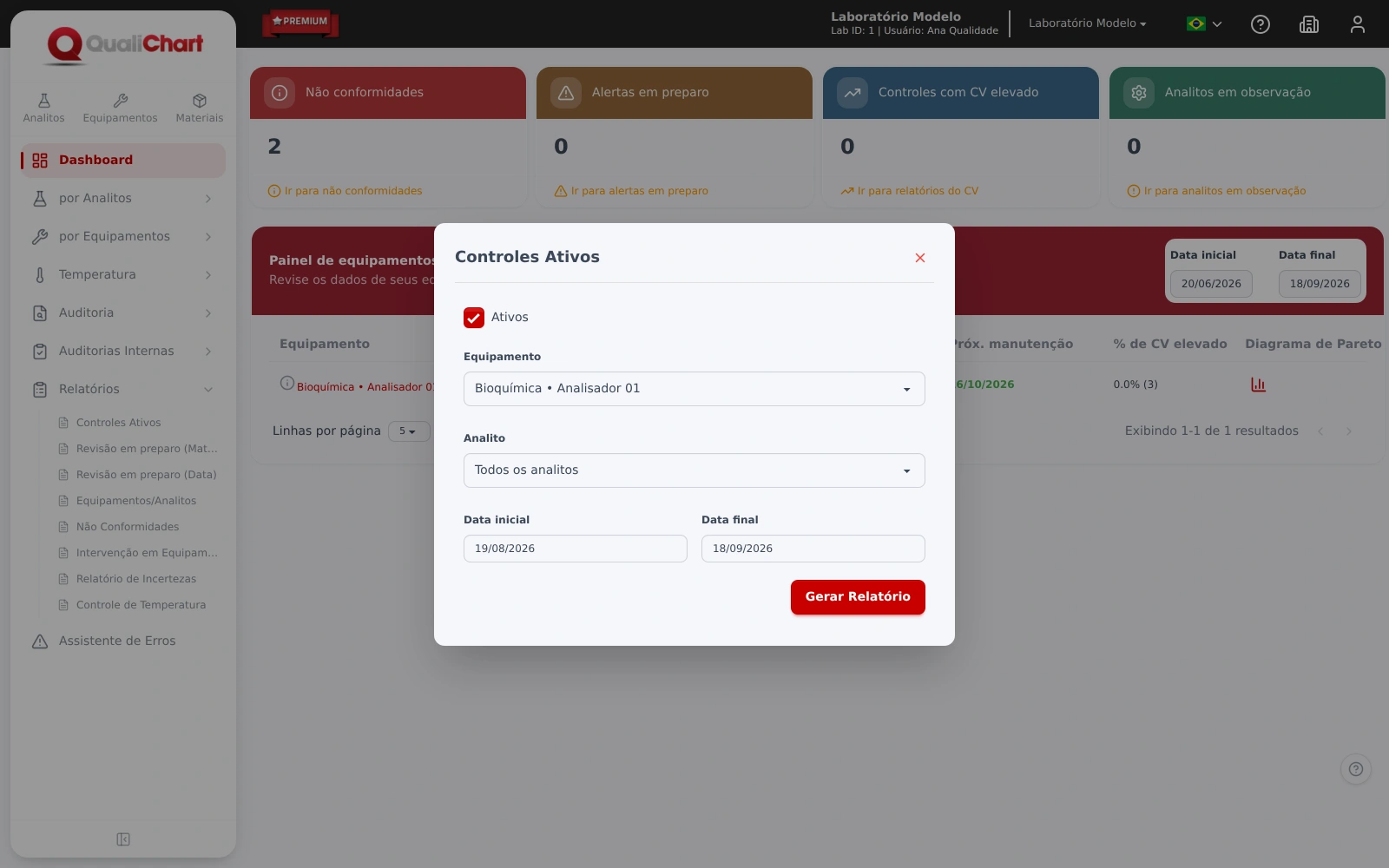1389x868 pixels.
Task: Open the Materiais box shortcut
Action: pos(200,108)
